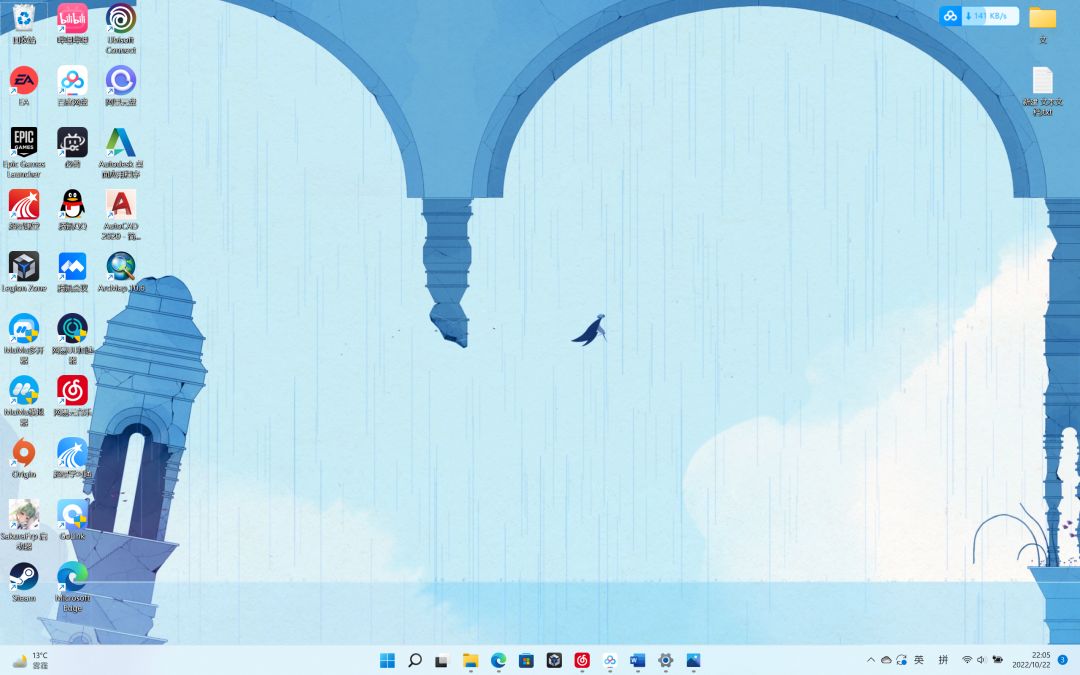Launch the Origin shortcut

pyautogui.click(x=23, y=452)
